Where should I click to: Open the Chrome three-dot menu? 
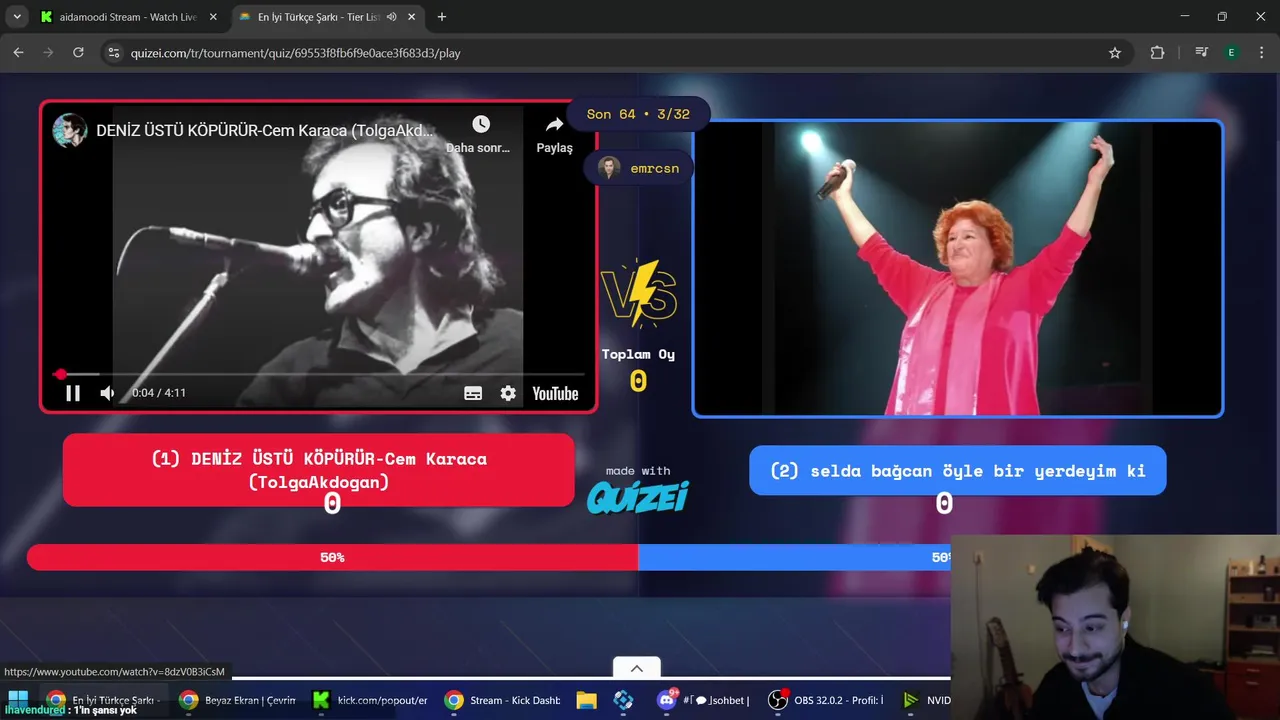tap(1260, 53)
